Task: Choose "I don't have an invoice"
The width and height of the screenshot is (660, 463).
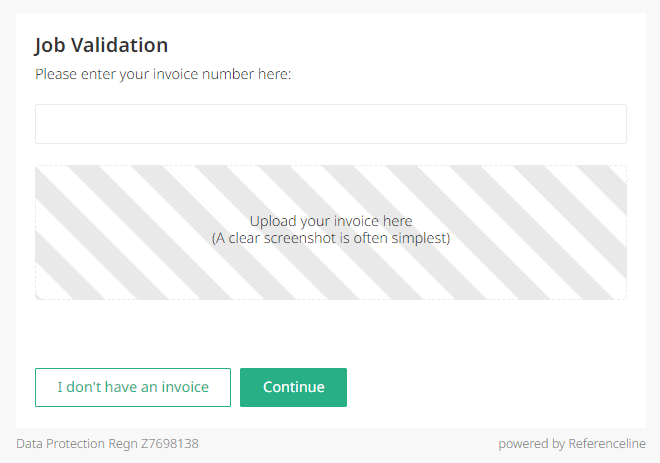Action: click(133, 387)
